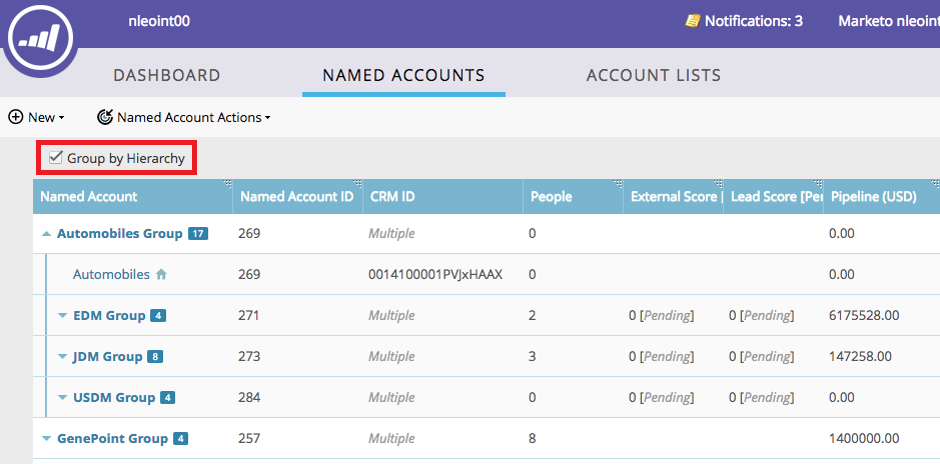Viewport: 940px width, 464px height.
Task: Click the 17 count badge on Automobiles Group
Action: tap(197, 234)
